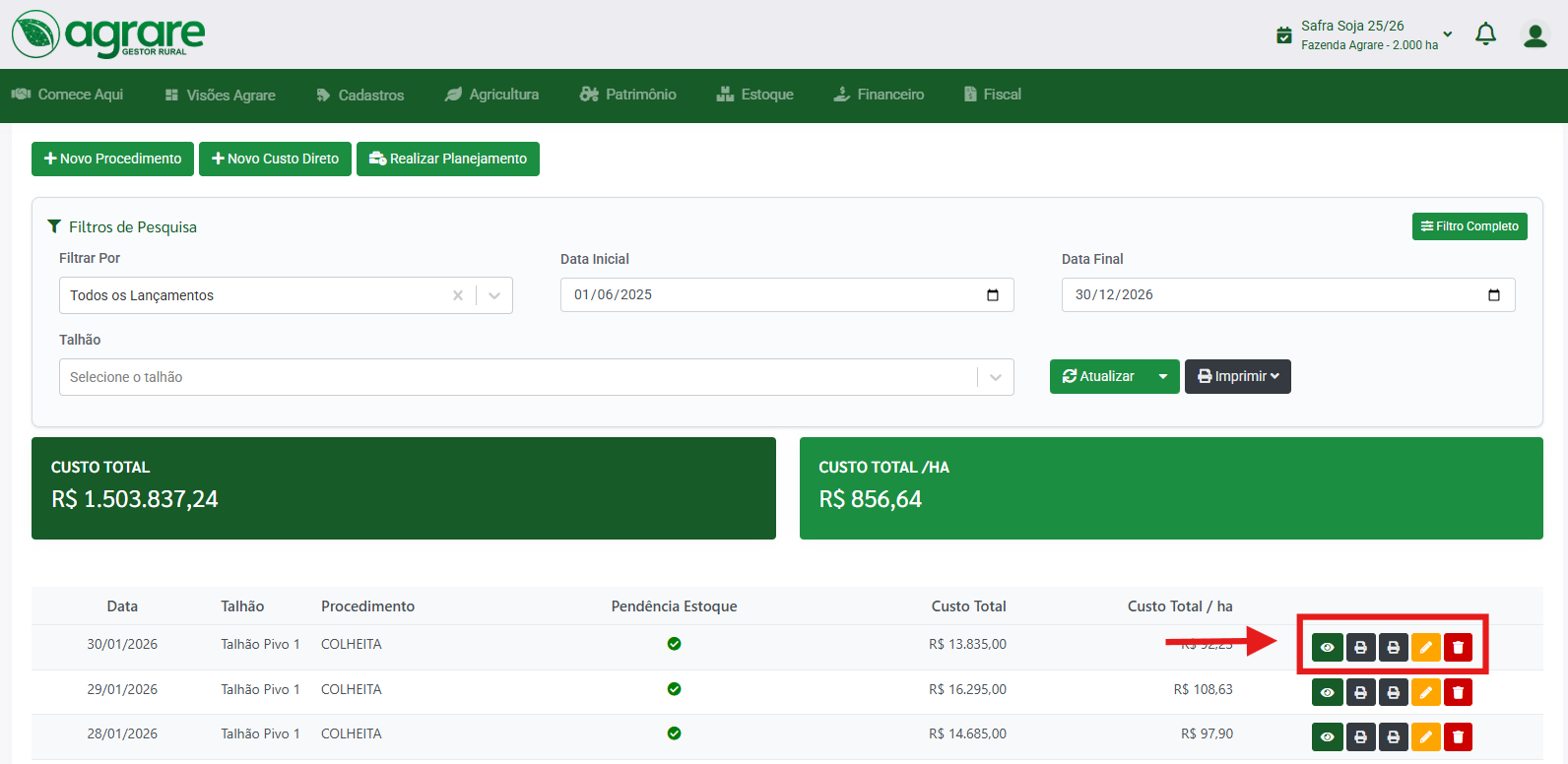The width and height of the screenshot is (1568, 764).
Task: Open the Financeiro menu
Action: 879,95
